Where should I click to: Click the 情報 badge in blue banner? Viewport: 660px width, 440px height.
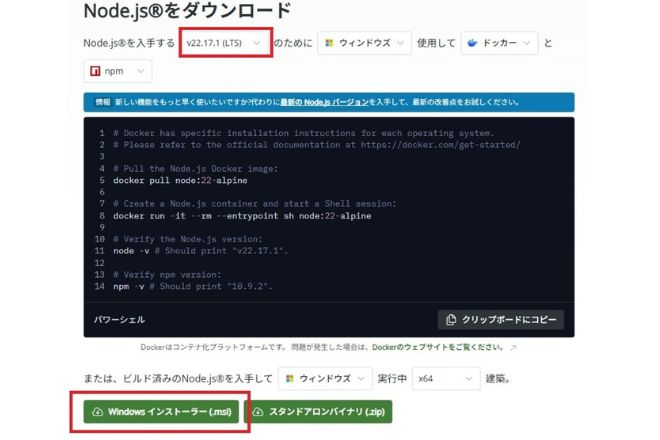pyautogui.click(x=102, y=102)
